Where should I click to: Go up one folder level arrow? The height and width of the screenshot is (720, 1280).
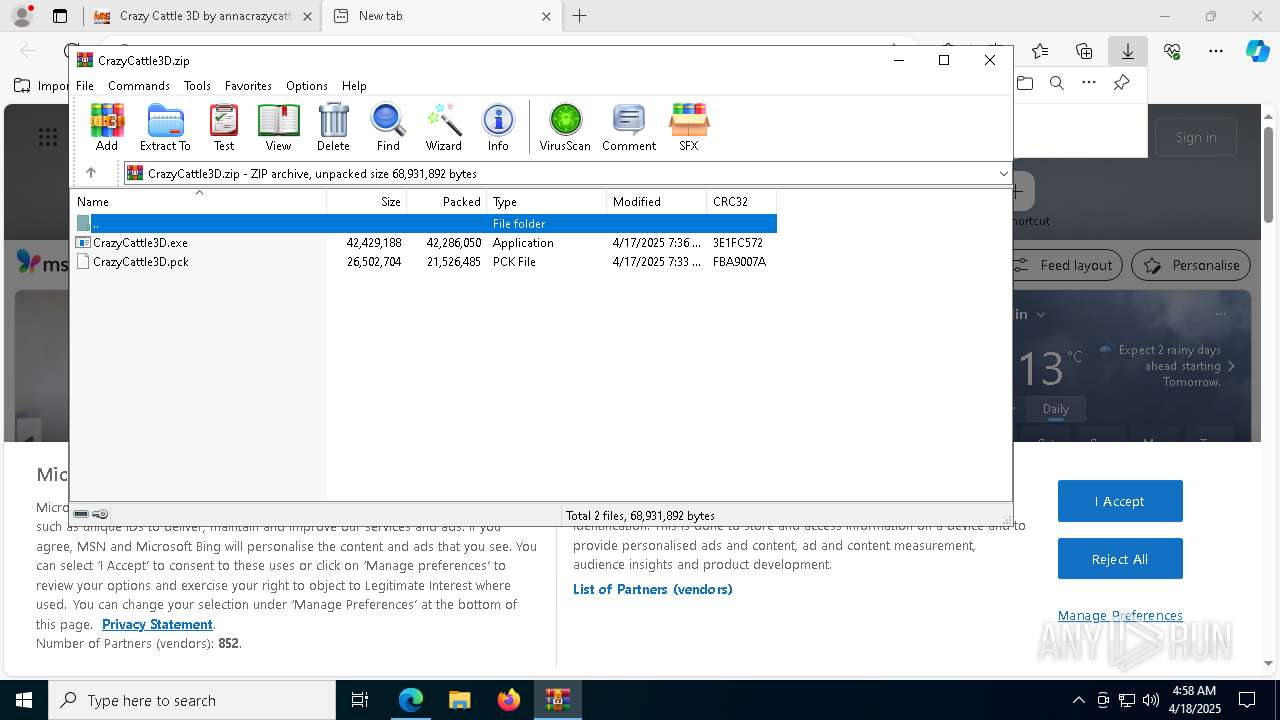(91, 173)
